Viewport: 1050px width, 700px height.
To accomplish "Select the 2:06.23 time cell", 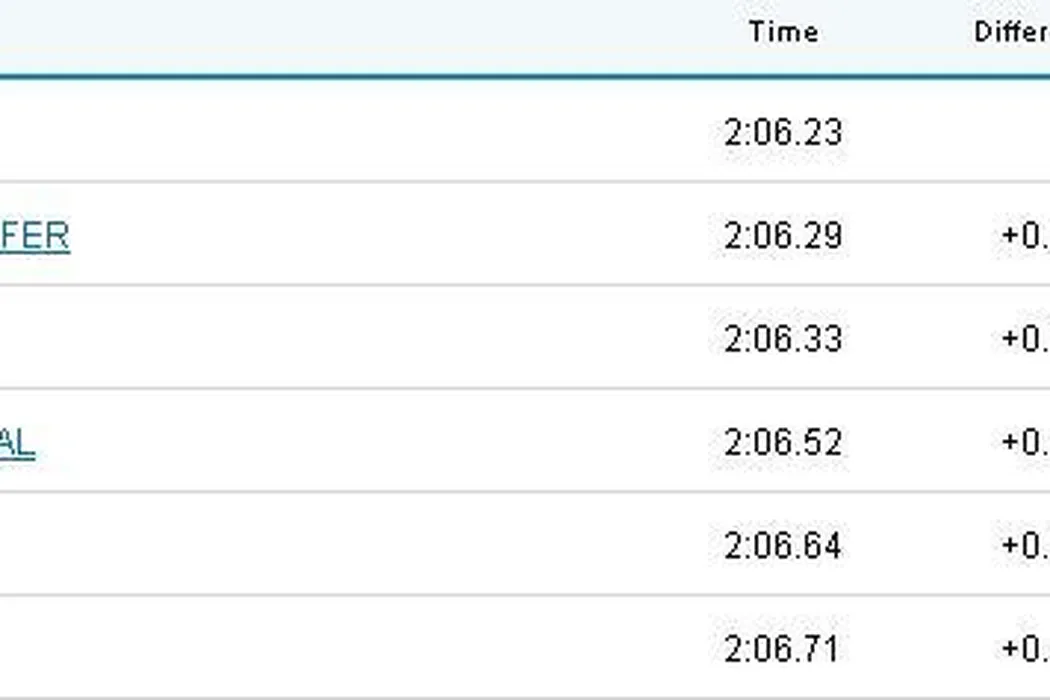I will [x=783, y=133].
